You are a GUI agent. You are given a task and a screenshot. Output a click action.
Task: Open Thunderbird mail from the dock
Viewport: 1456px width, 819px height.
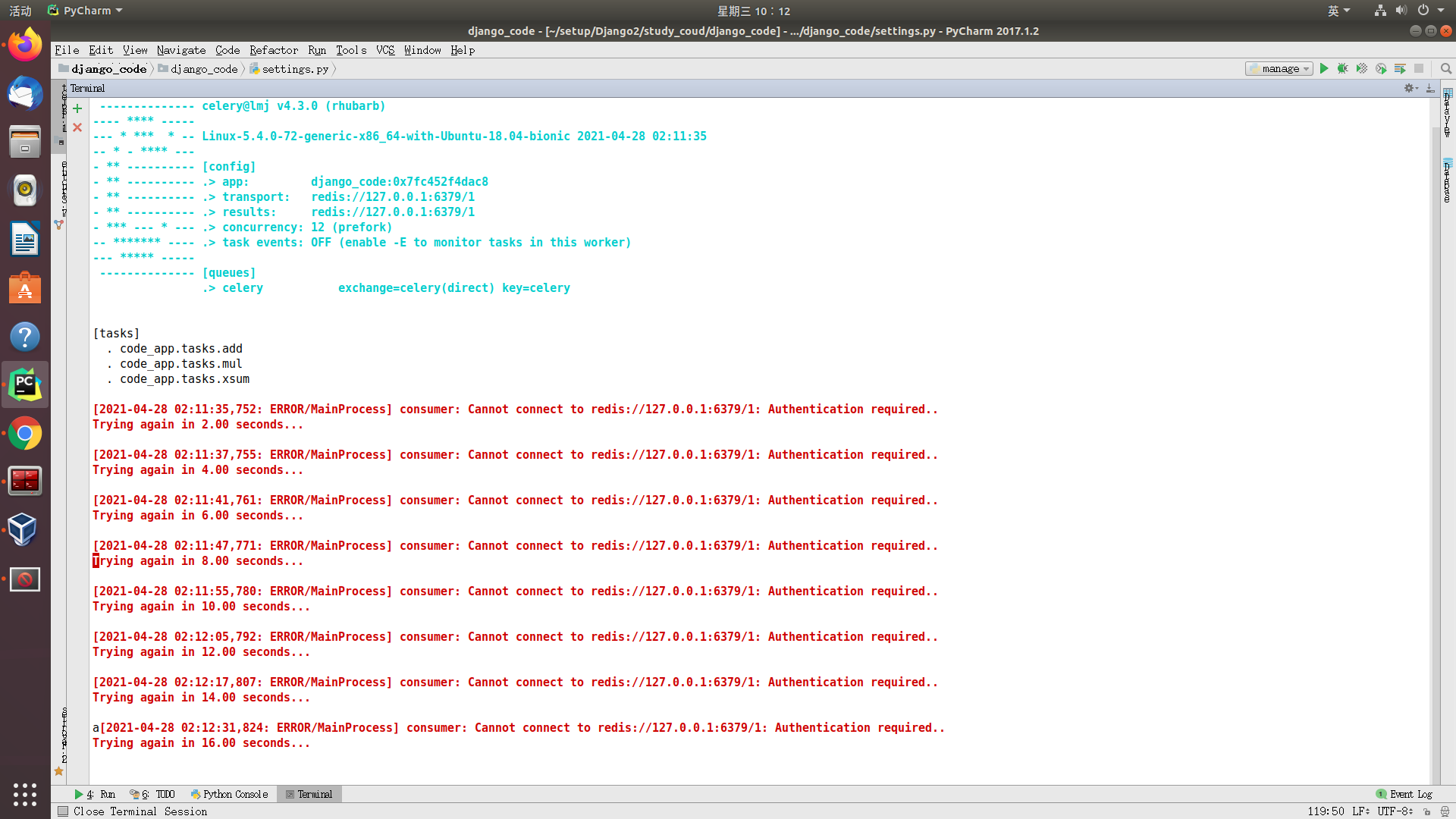[x=25, y=94]
